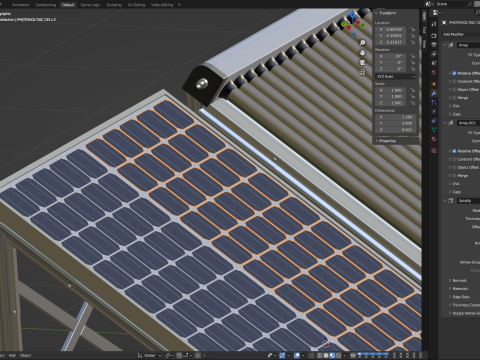Disable Array.001's Relative Offset checkbox
The image size is (480, 360).
(454, 151)
